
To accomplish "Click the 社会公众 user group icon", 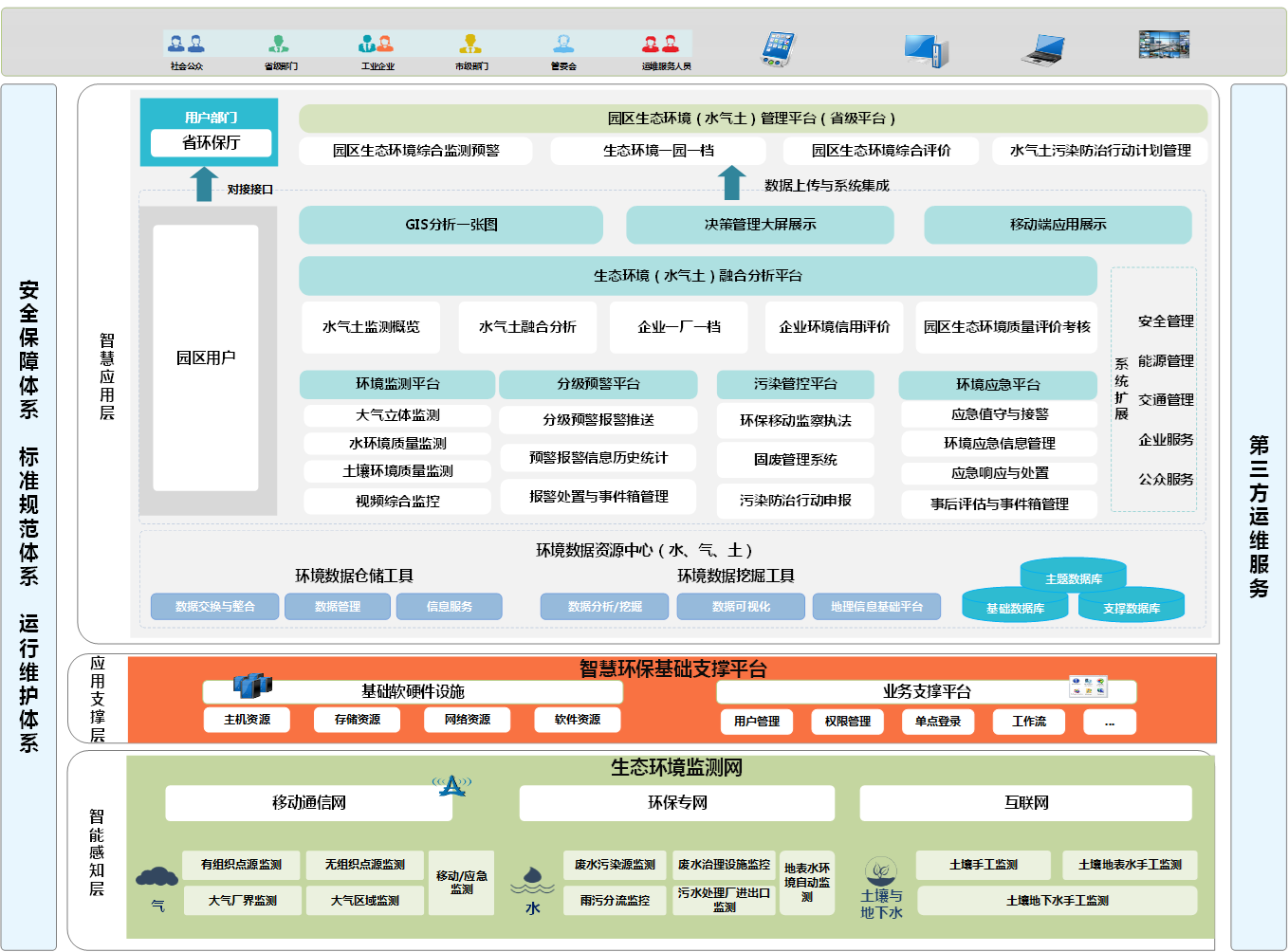I will tap(186, 44).
